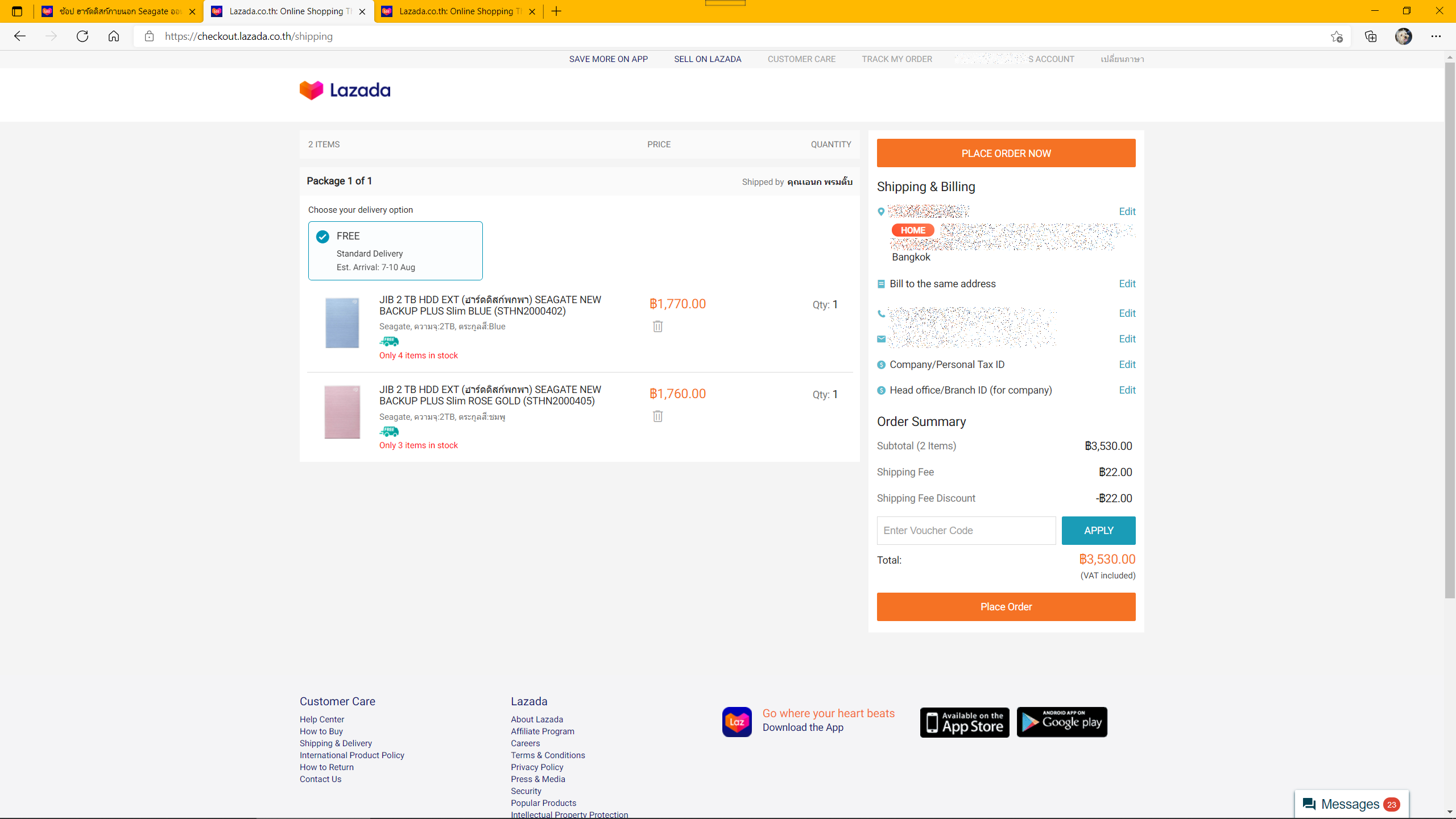Open Help Center link

tap(322, 719)
